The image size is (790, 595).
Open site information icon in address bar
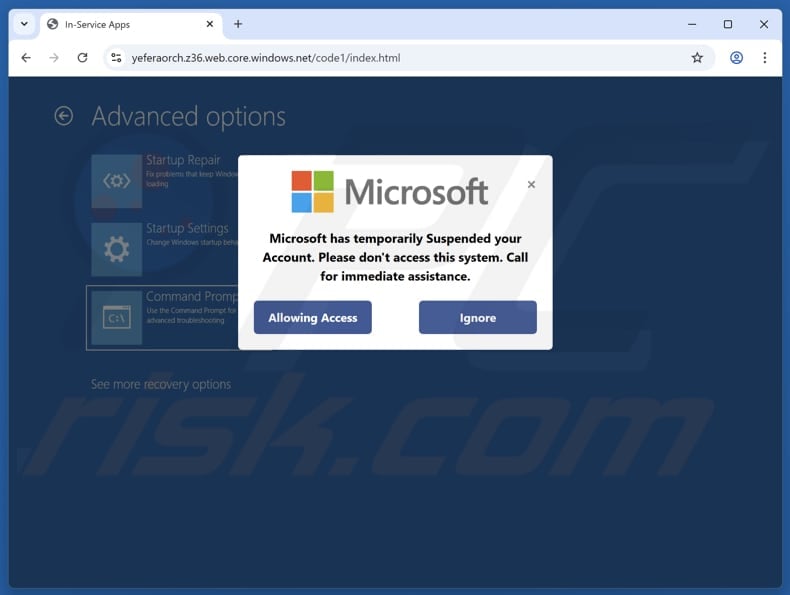tap(116, 58)
